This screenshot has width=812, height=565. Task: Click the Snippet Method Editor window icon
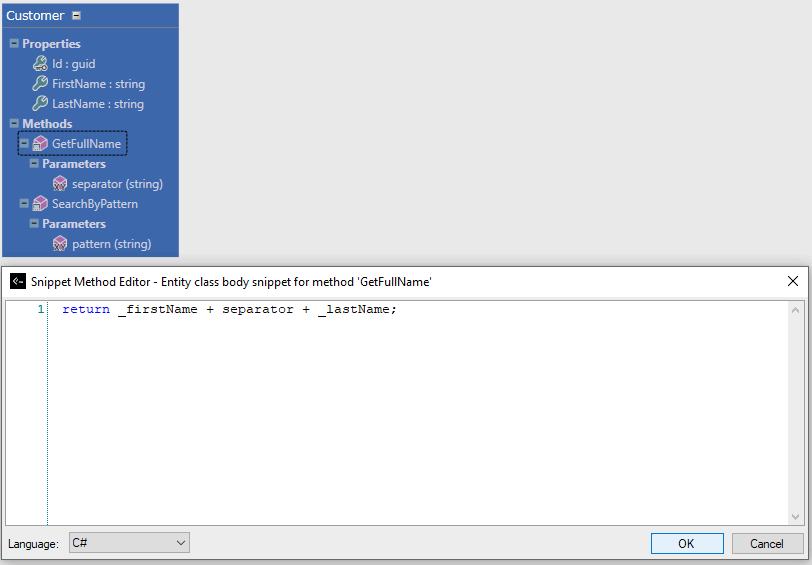tap(17, 282)
